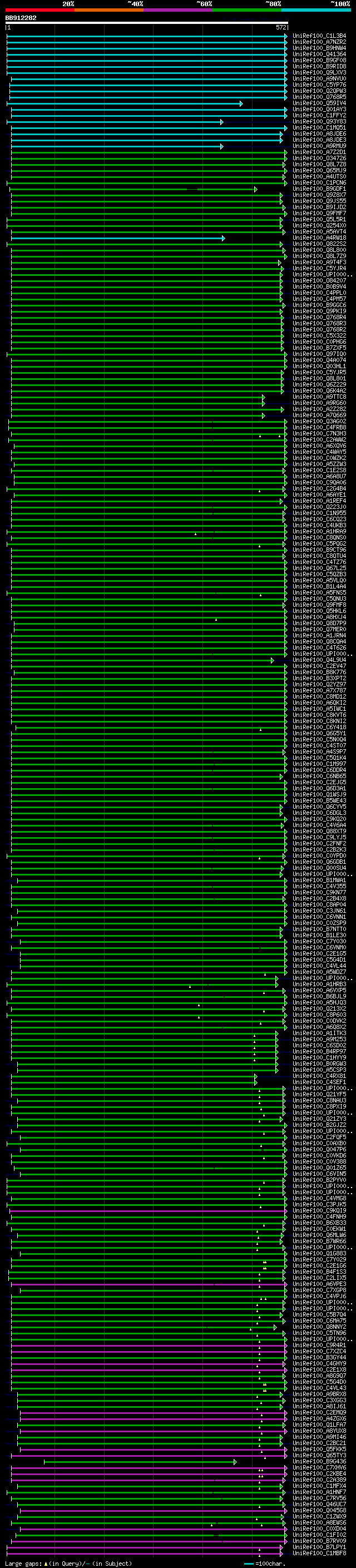Select hit UniRef100_Q9LXV3
The image size is (356, 1568).
point(319,72)
